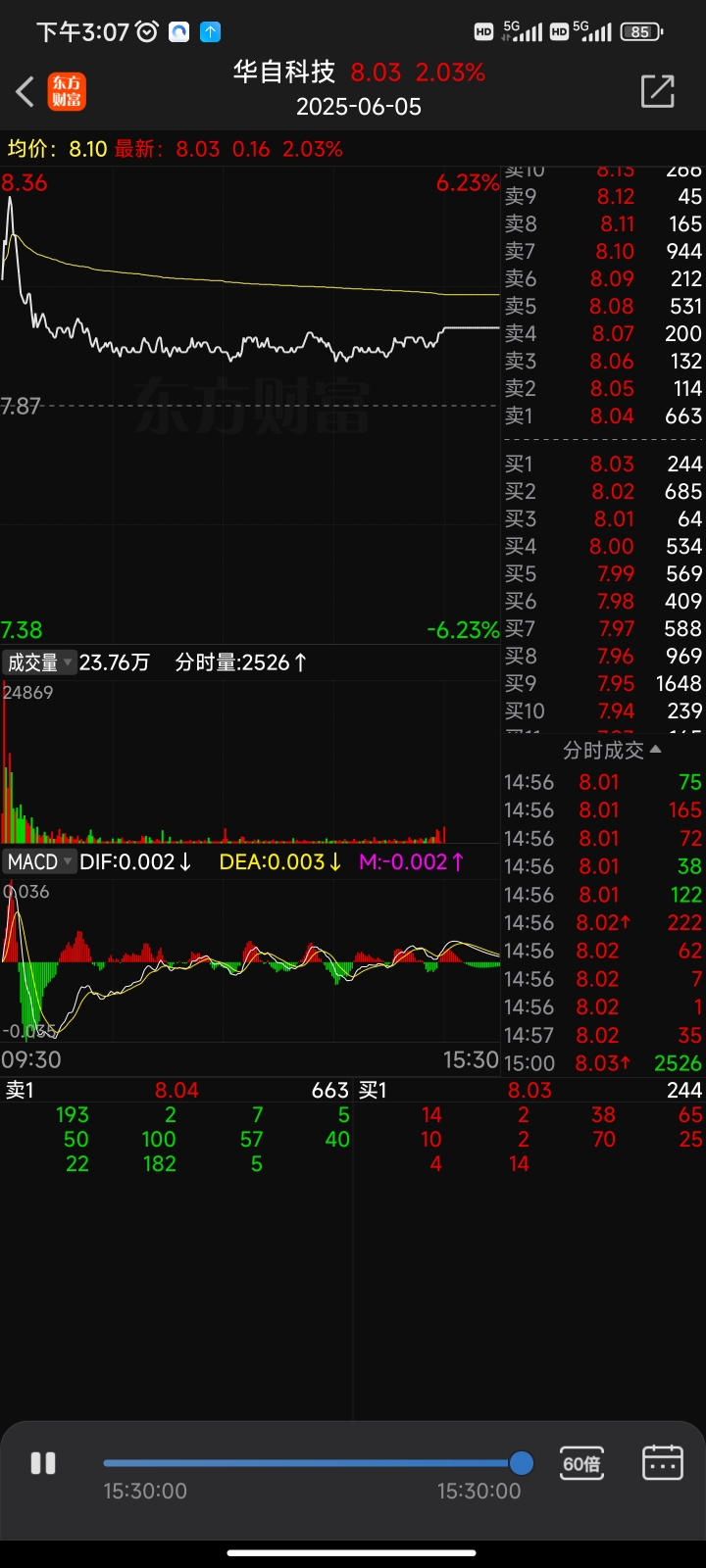Tap the M:-0.002 value

coord(412,861)
